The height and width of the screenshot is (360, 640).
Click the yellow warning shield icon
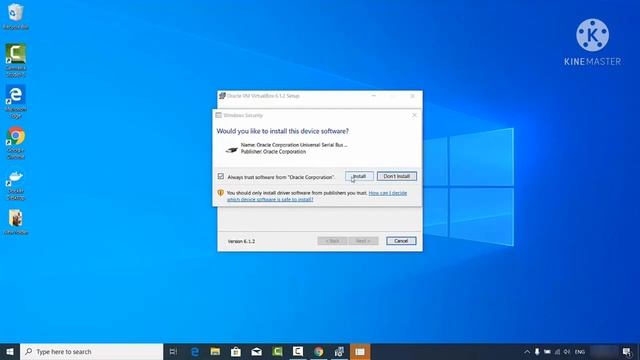point(220,193)
